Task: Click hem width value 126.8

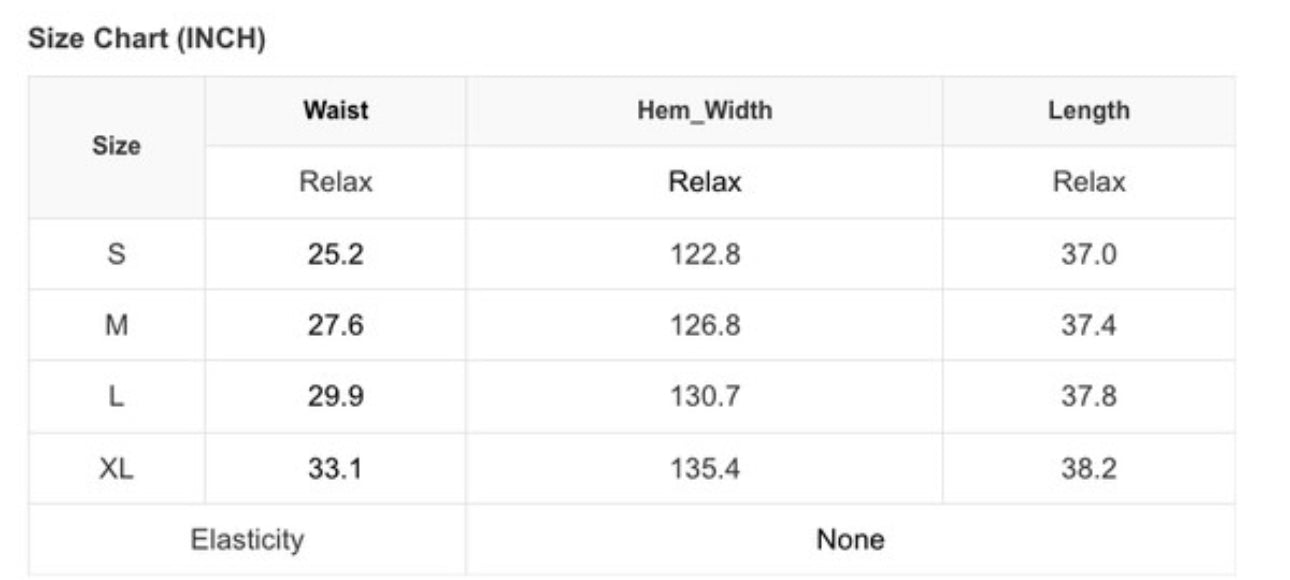Action: pos(704,325)
